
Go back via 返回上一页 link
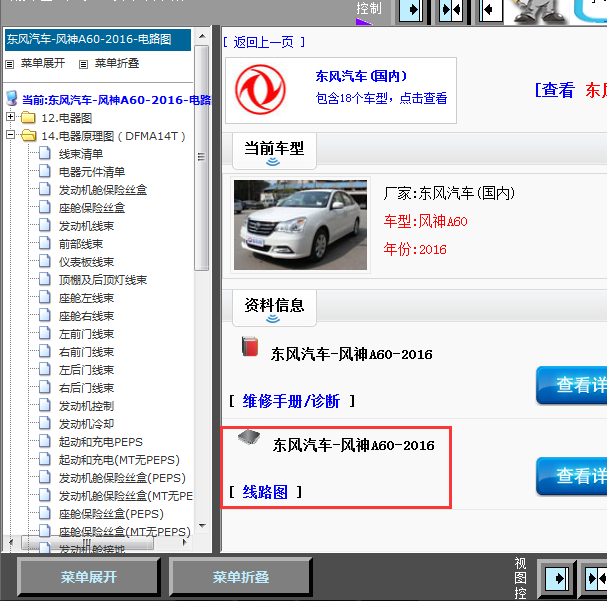264,42
